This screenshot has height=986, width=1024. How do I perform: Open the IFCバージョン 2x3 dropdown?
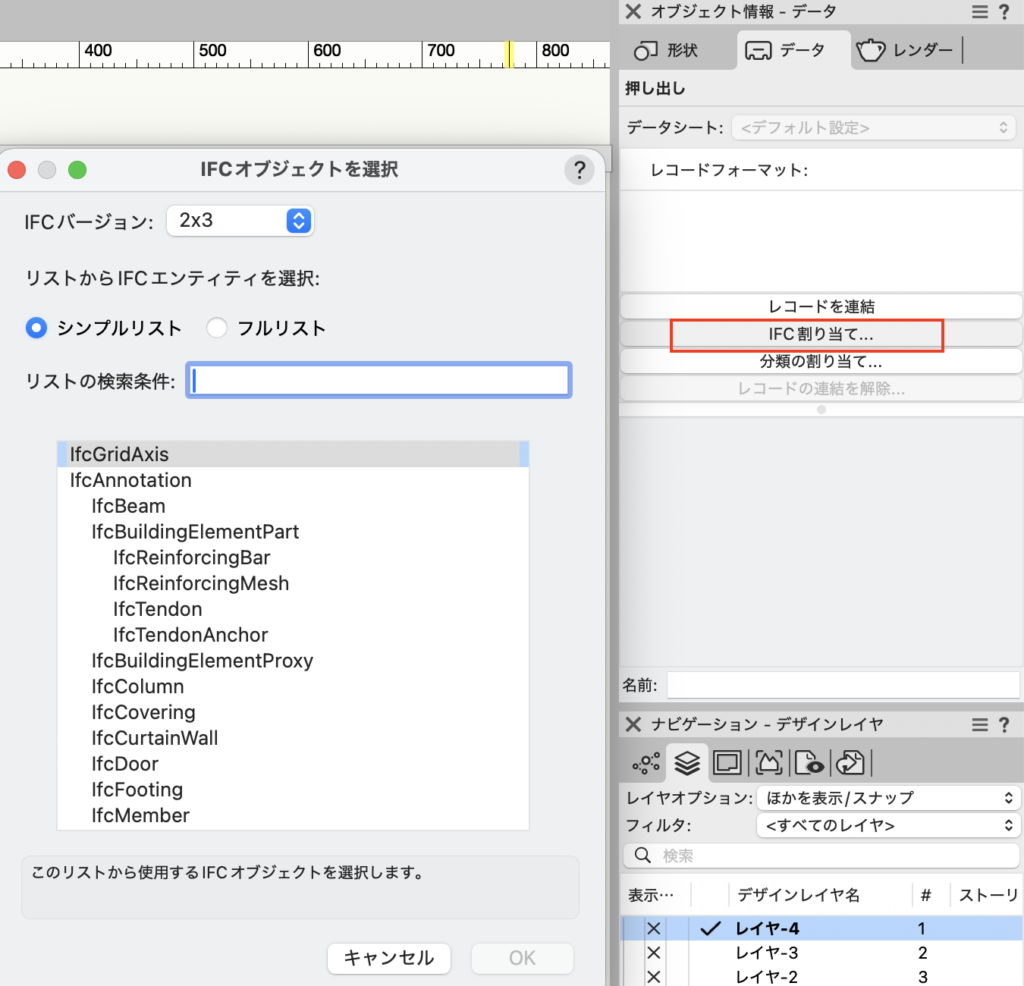point(240,221)
